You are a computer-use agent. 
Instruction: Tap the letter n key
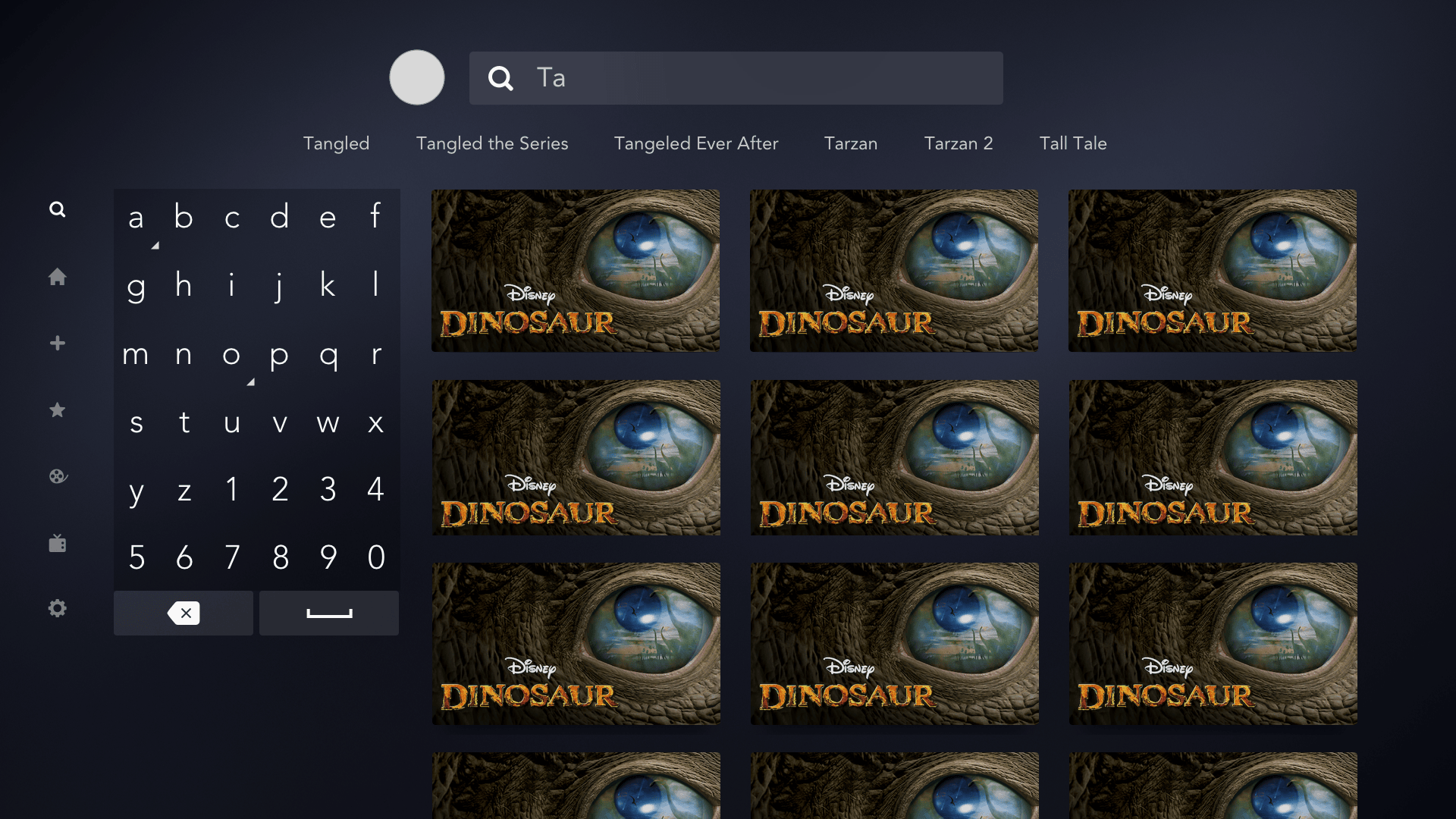click(184, 354)
